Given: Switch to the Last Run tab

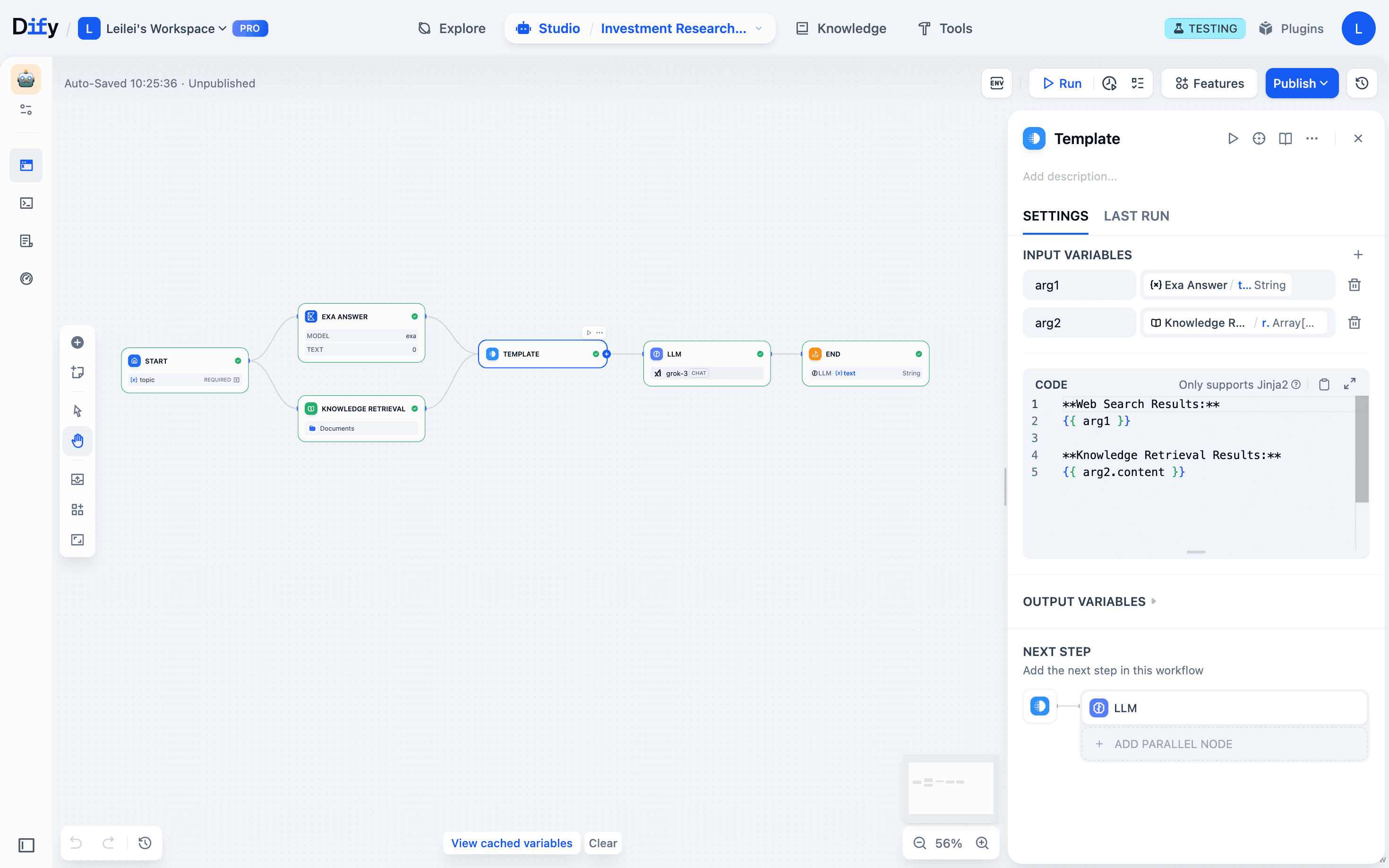Looking at the screenshot, I should (x=1136, y=216).
